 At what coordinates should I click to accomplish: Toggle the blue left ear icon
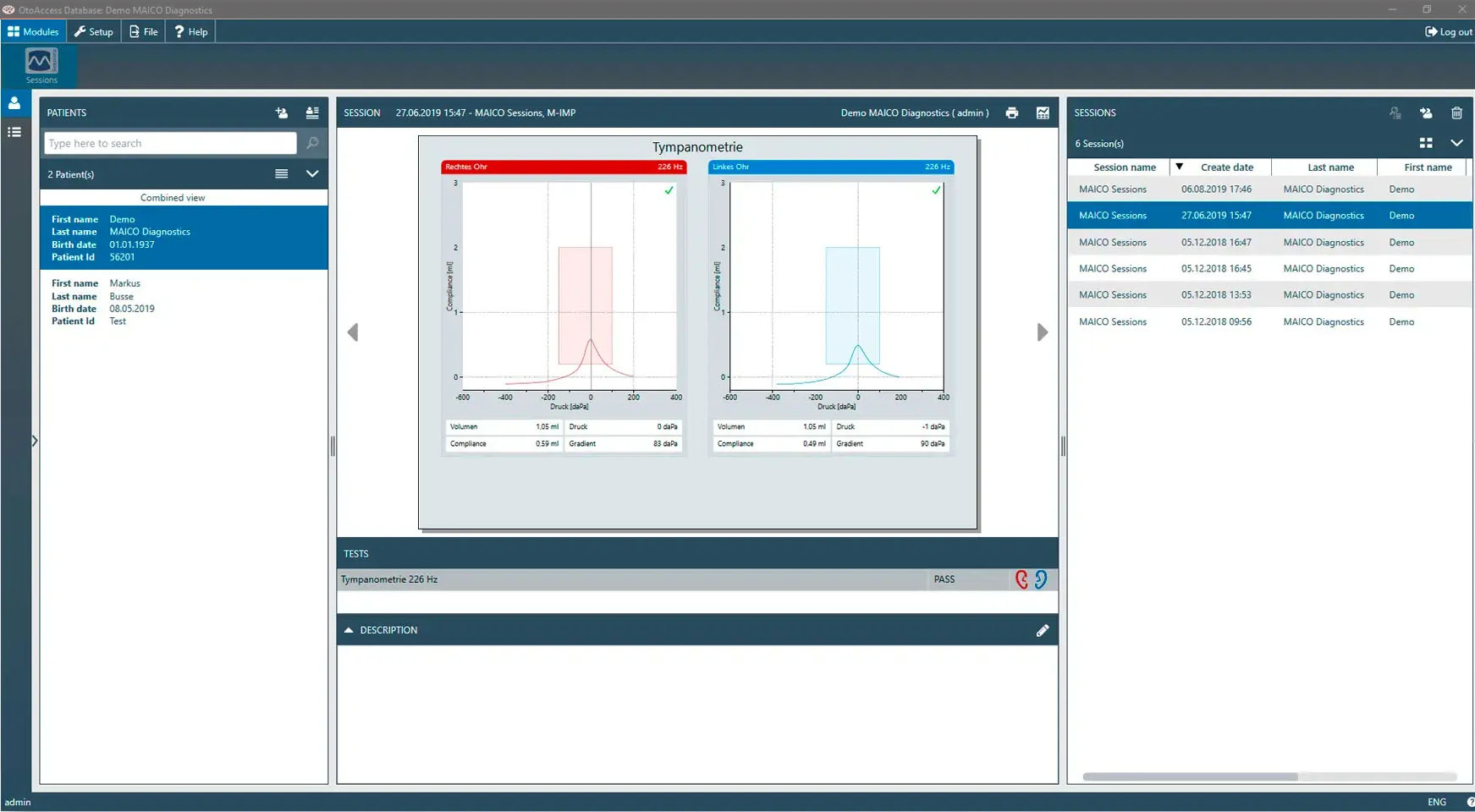(1041, 579)
